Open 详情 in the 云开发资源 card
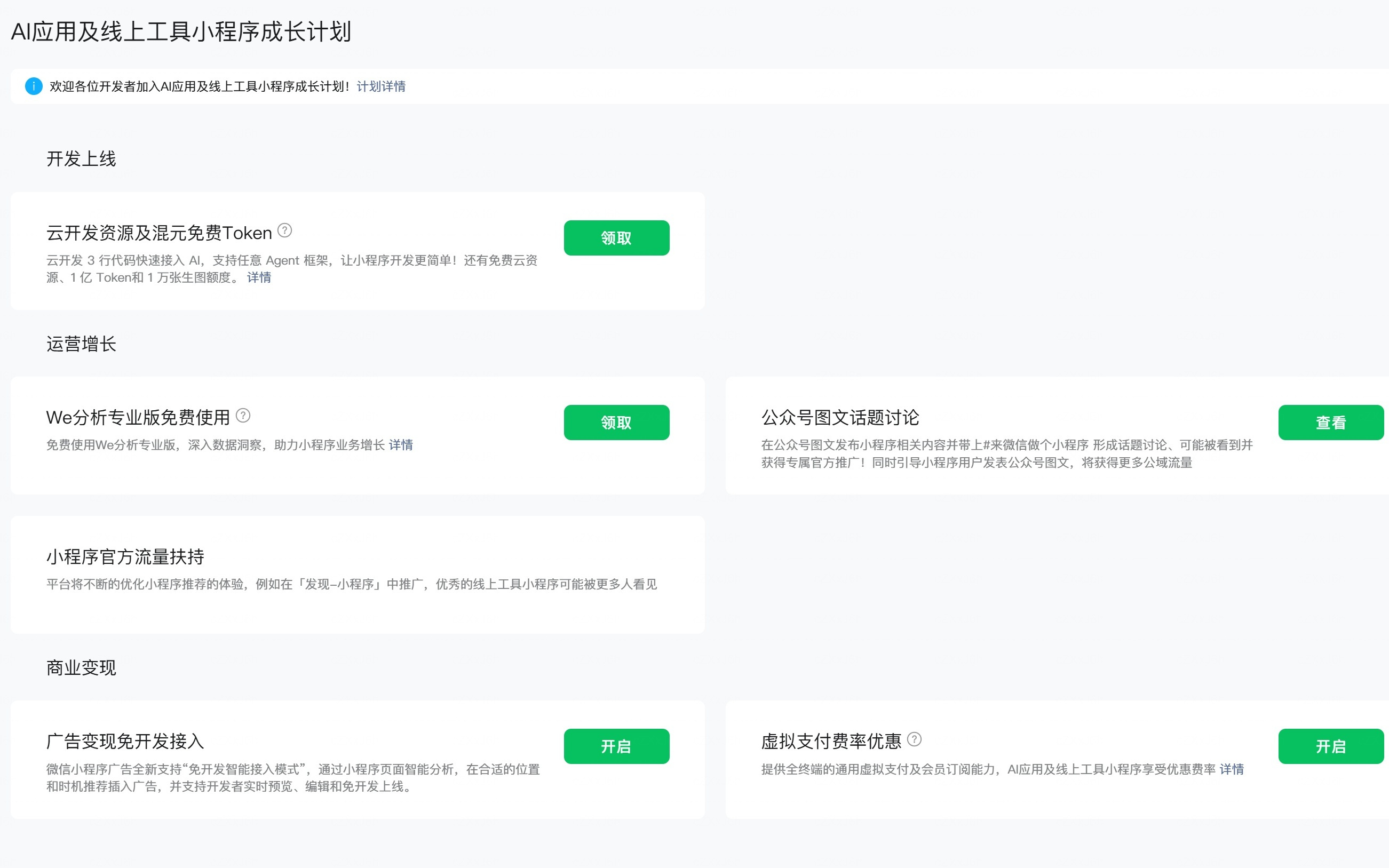Image resolution: width=1389 pixels, height=868 pixels. (x=258, y=277)
